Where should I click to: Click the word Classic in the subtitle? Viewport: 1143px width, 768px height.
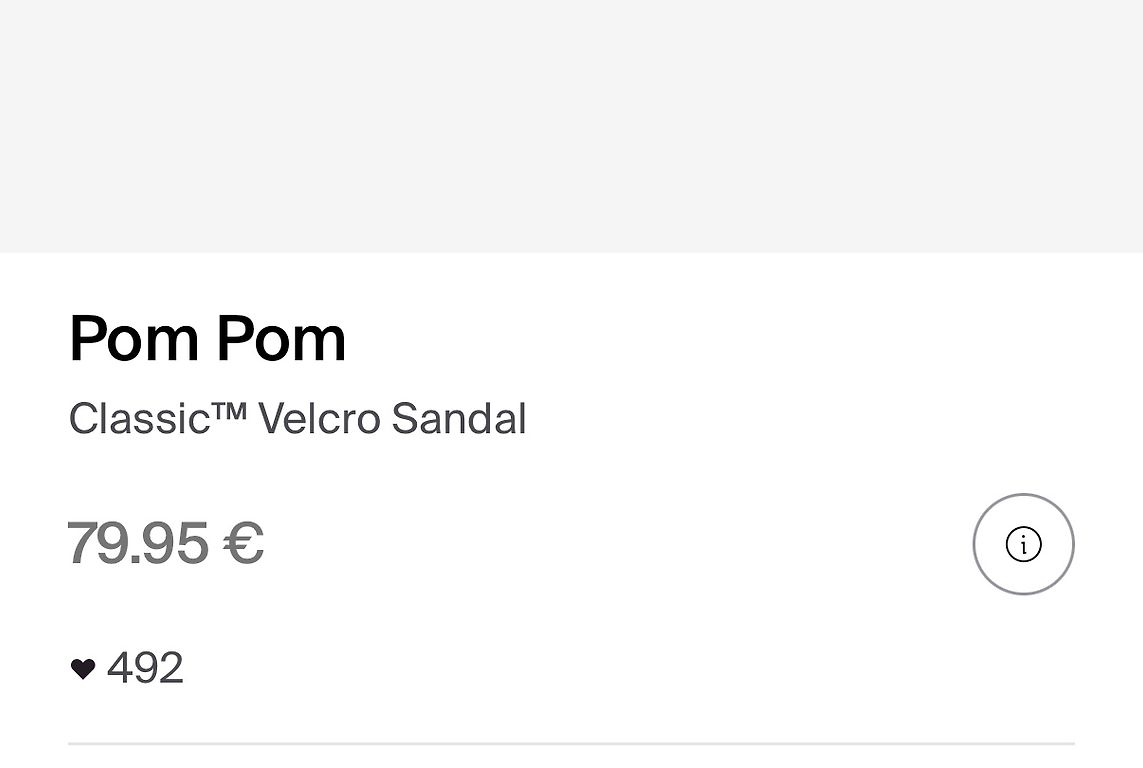pos(138,418)
